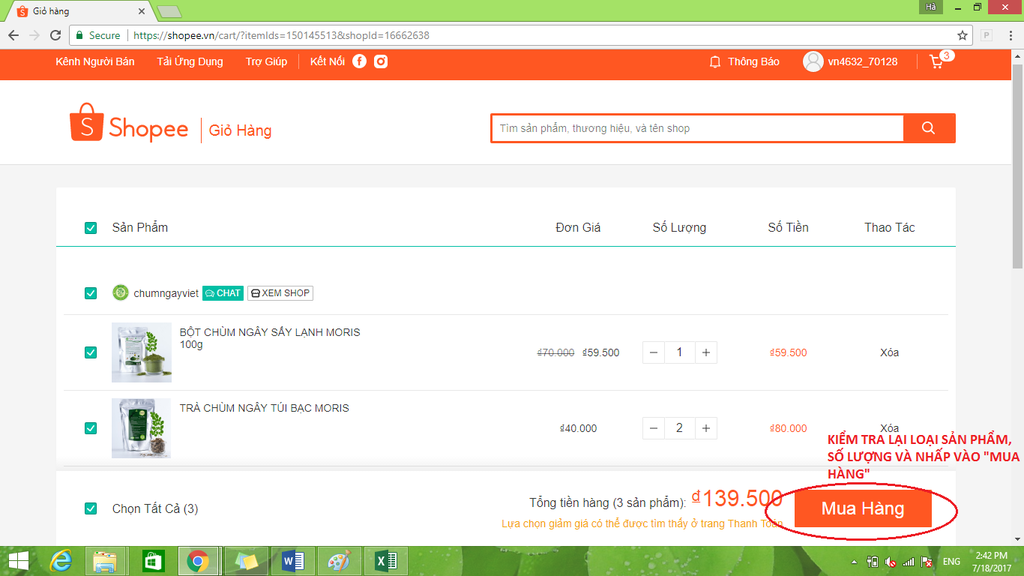Open the Windows Store taskbar icon
Screen dimensions: 1024x576
153,561
